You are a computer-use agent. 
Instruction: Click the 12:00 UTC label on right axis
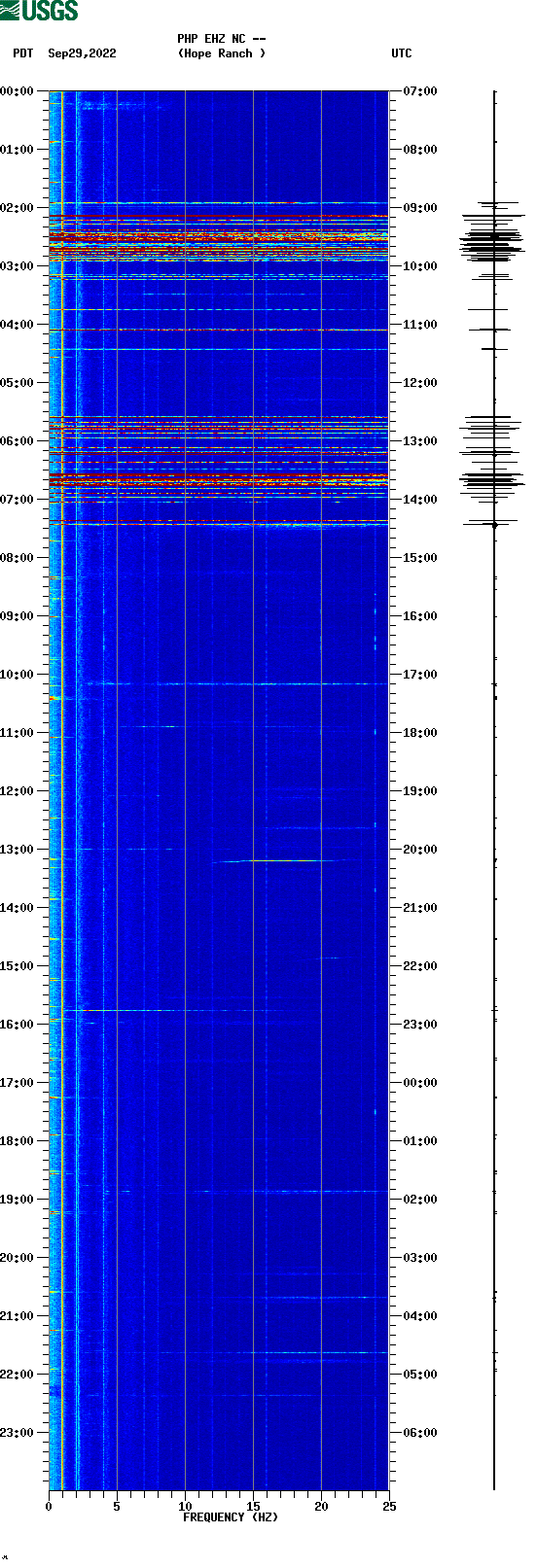pyautogui.click(x=420, y=383)
